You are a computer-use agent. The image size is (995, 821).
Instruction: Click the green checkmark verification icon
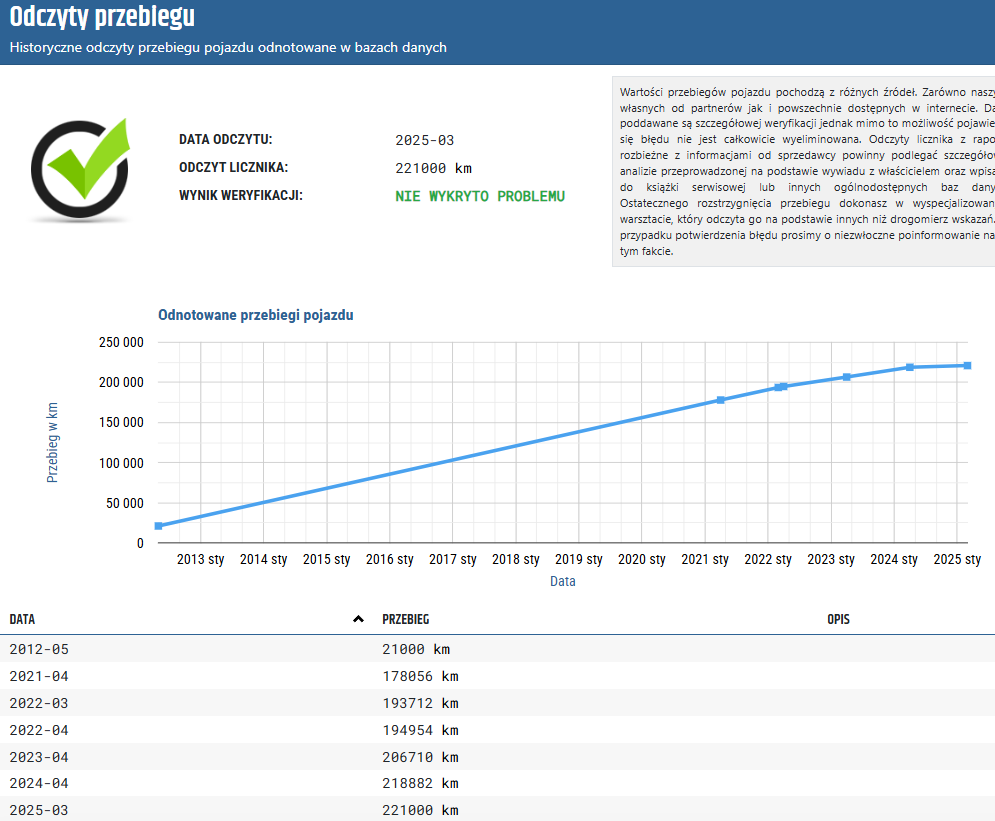(x=82, y=168)
